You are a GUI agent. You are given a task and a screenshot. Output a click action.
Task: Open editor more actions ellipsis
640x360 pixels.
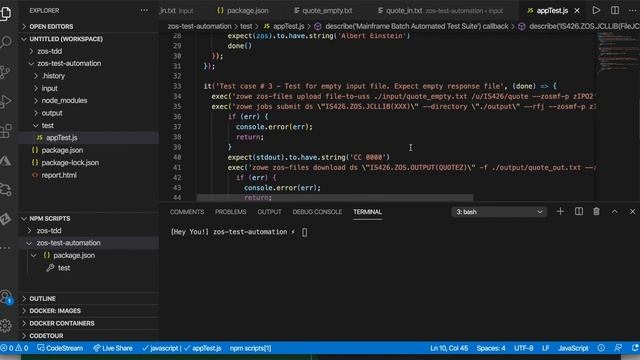click(633, 10)
